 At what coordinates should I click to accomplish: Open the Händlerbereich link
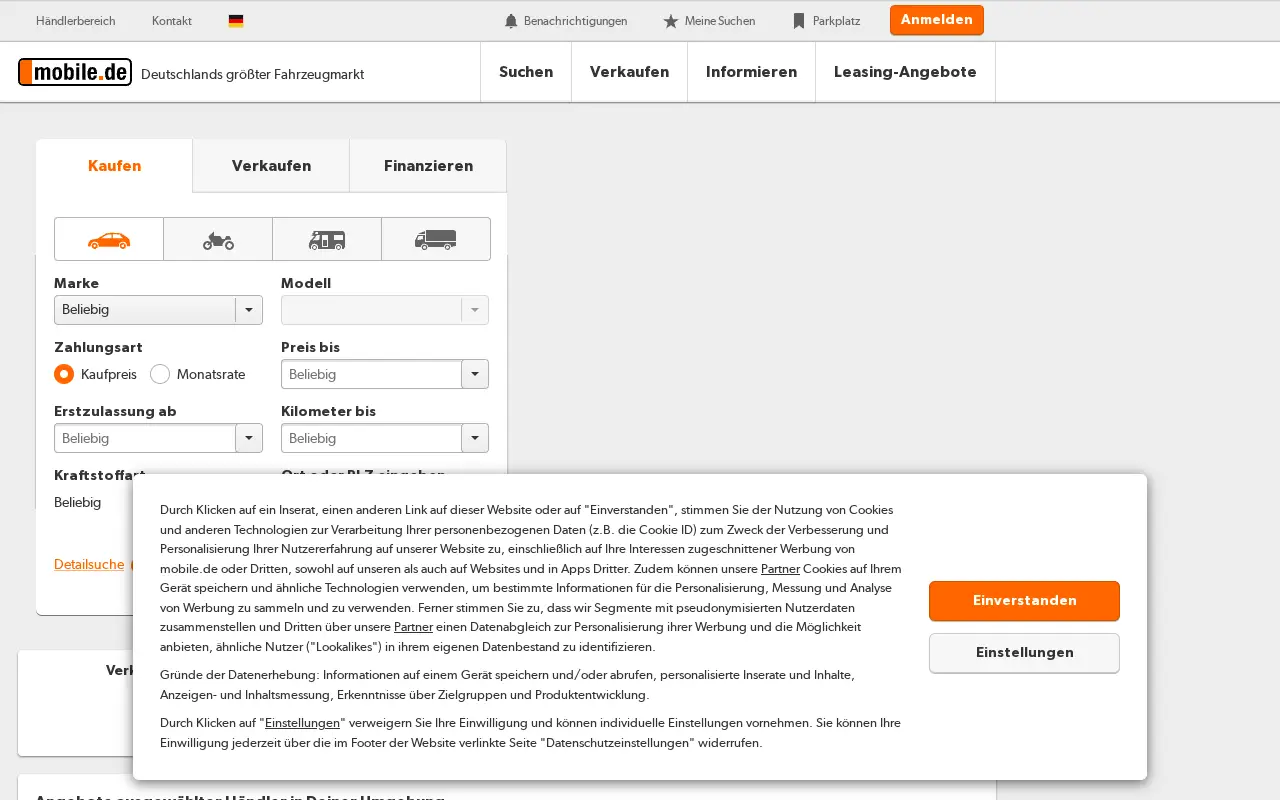point(75,21)
